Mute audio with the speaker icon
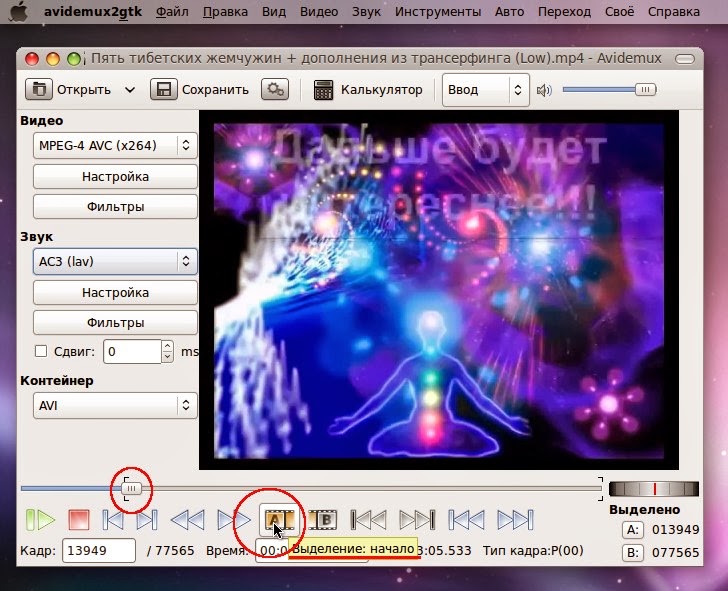 point(544,90)
